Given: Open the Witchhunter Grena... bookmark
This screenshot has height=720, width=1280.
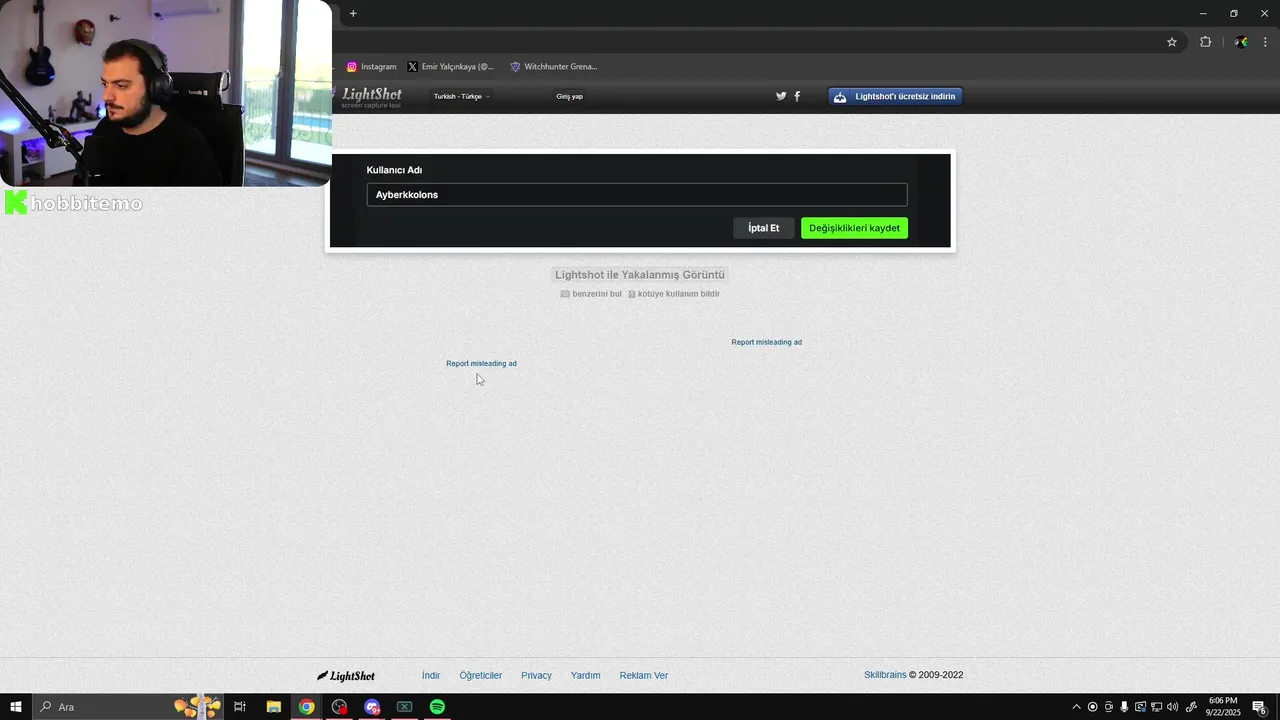Looking at the screenshot, I should [x=553, y=67].
